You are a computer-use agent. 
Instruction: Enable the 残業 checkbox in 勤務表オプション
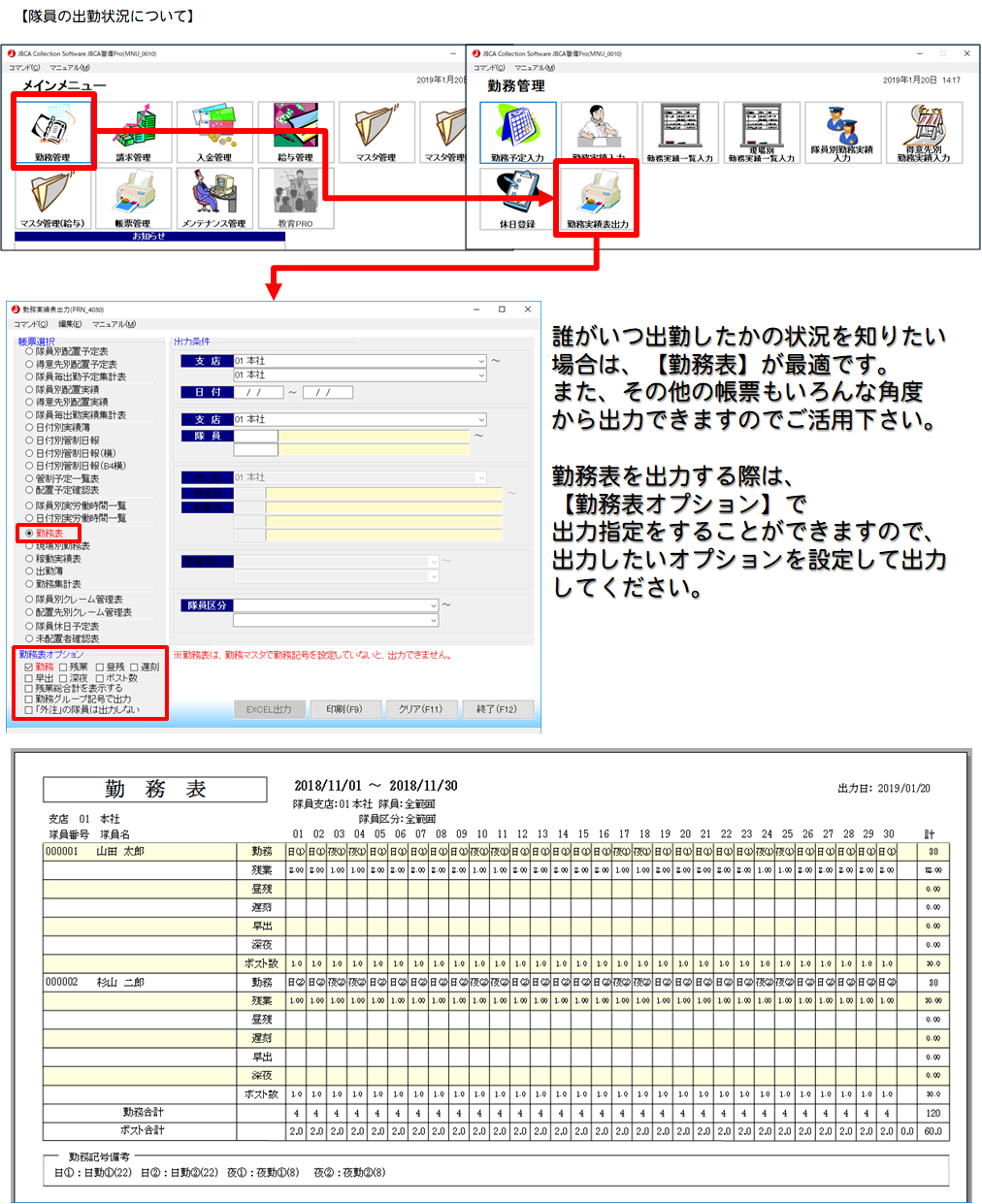pos(63,667)
